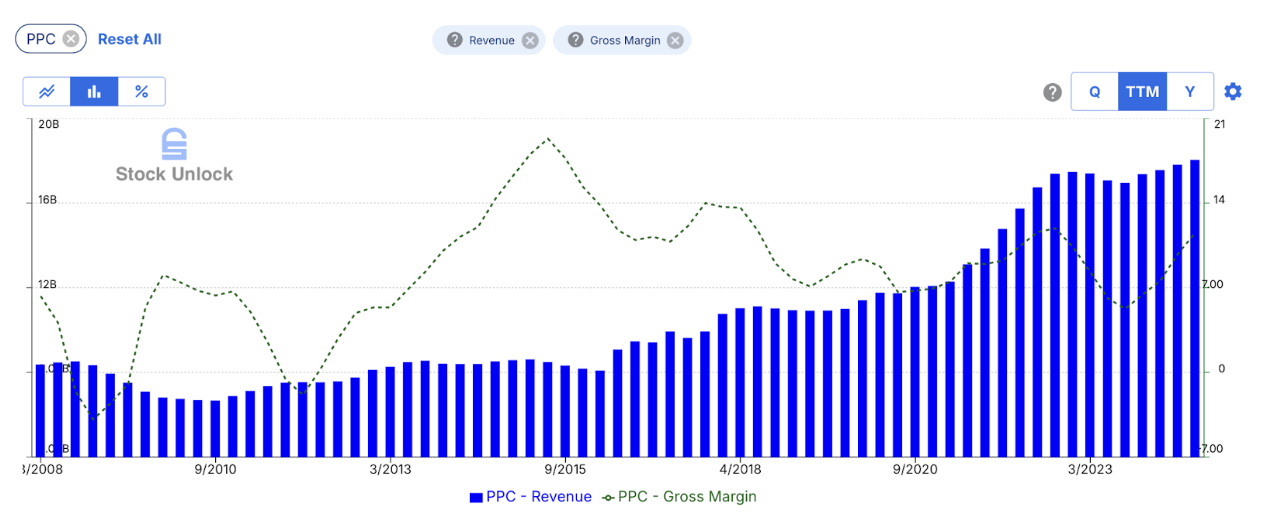Click question mark on Revenue chip

455,40
